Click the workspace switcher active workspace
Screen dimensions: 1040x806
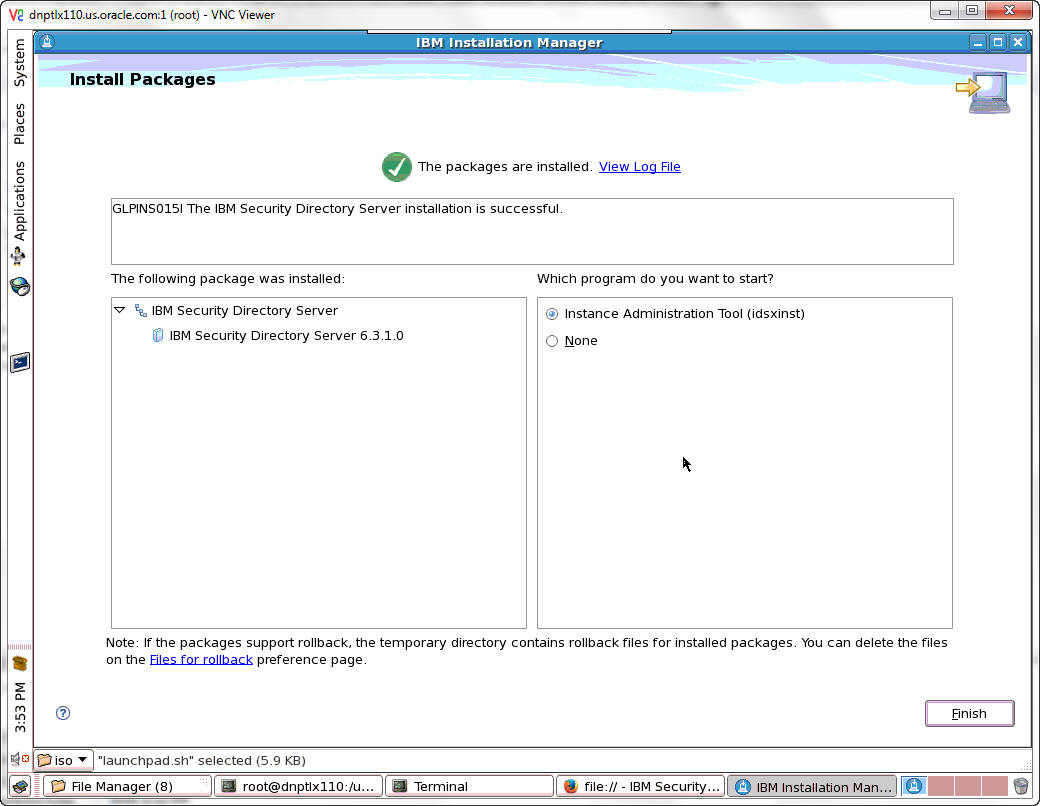point(914,787)
